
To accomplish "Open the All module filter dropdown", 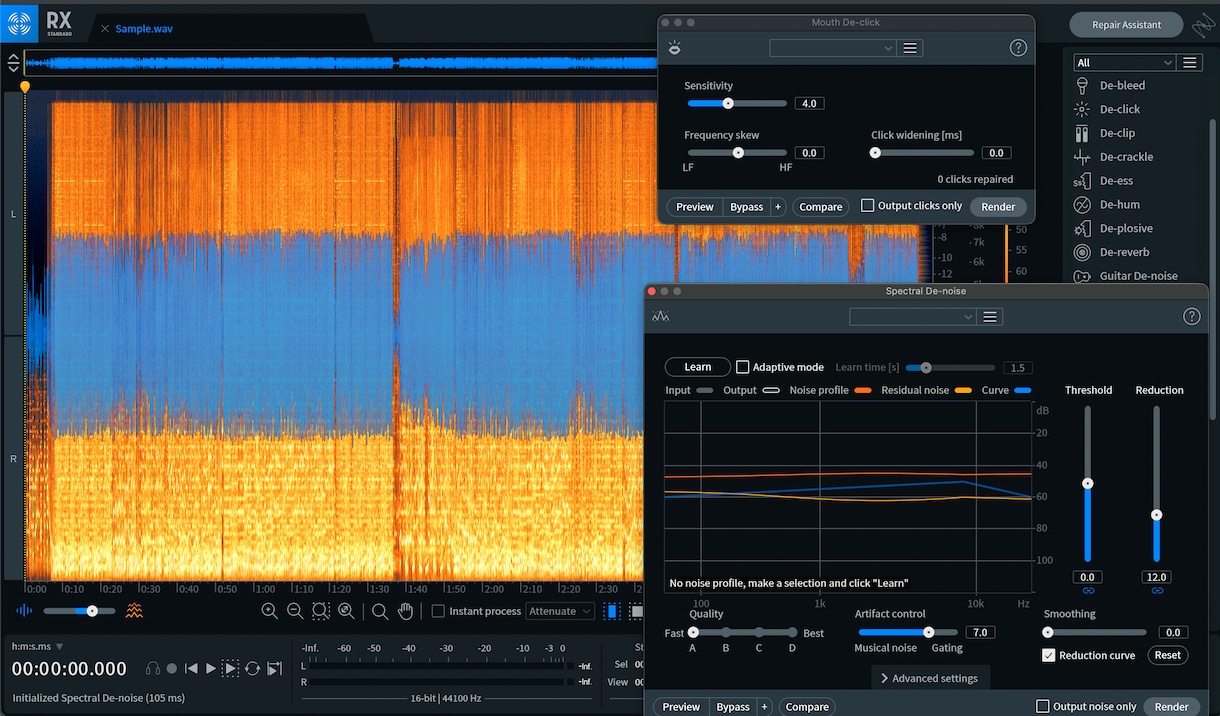I will 1124,62.
